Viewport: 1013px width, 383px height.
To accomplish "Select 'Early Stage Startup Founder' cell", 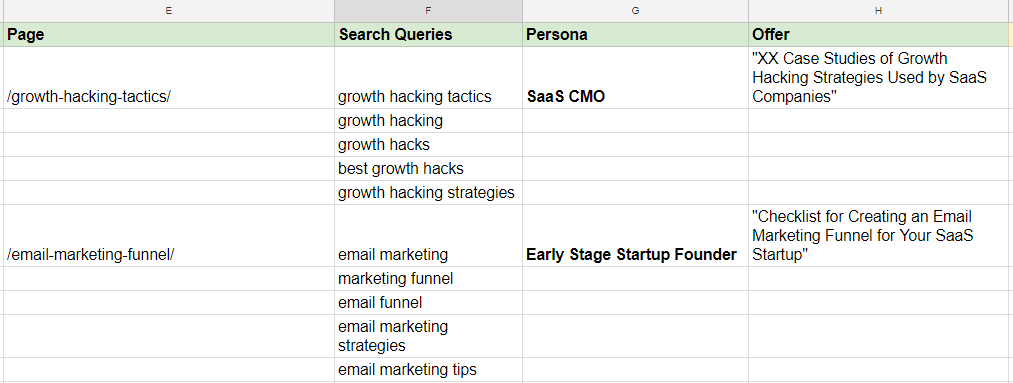I will pos(636,236).
